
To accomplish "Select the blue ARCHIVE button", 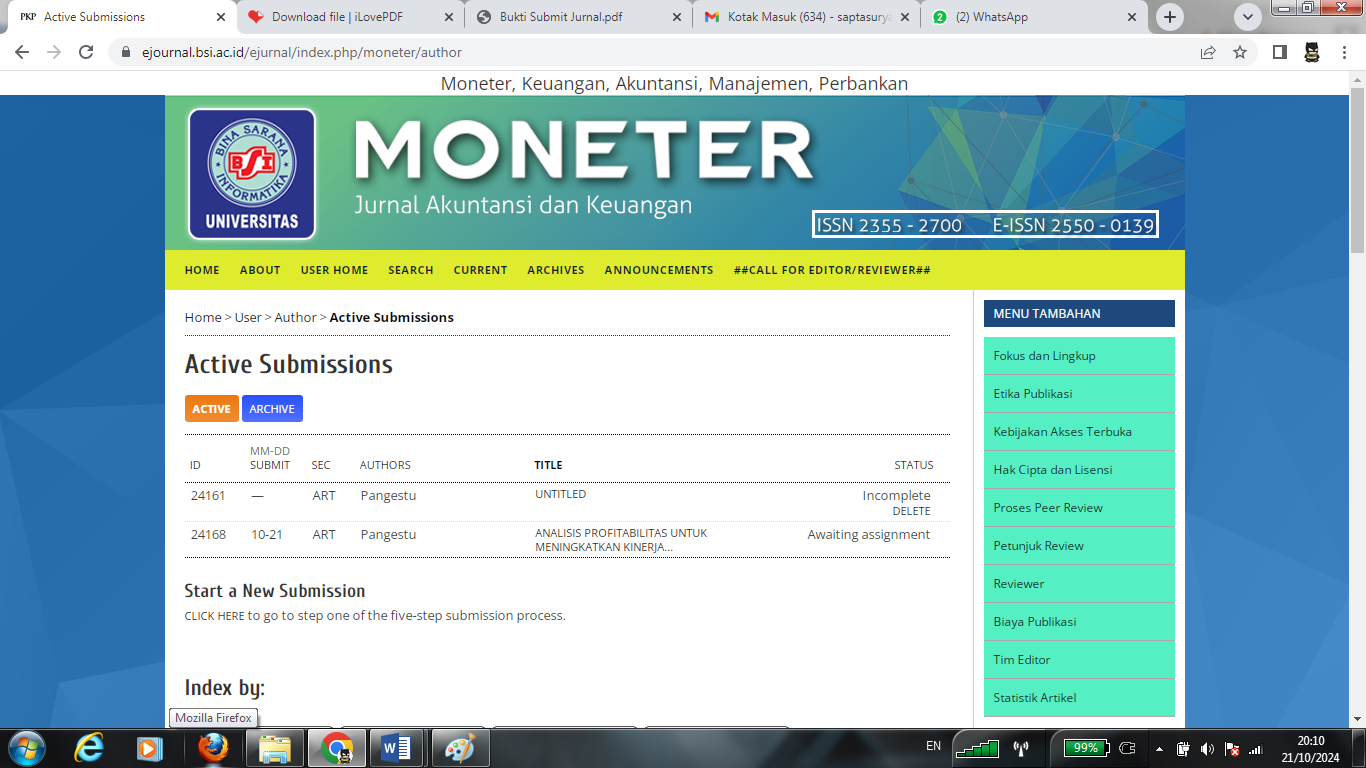I will tap(272, 409).
